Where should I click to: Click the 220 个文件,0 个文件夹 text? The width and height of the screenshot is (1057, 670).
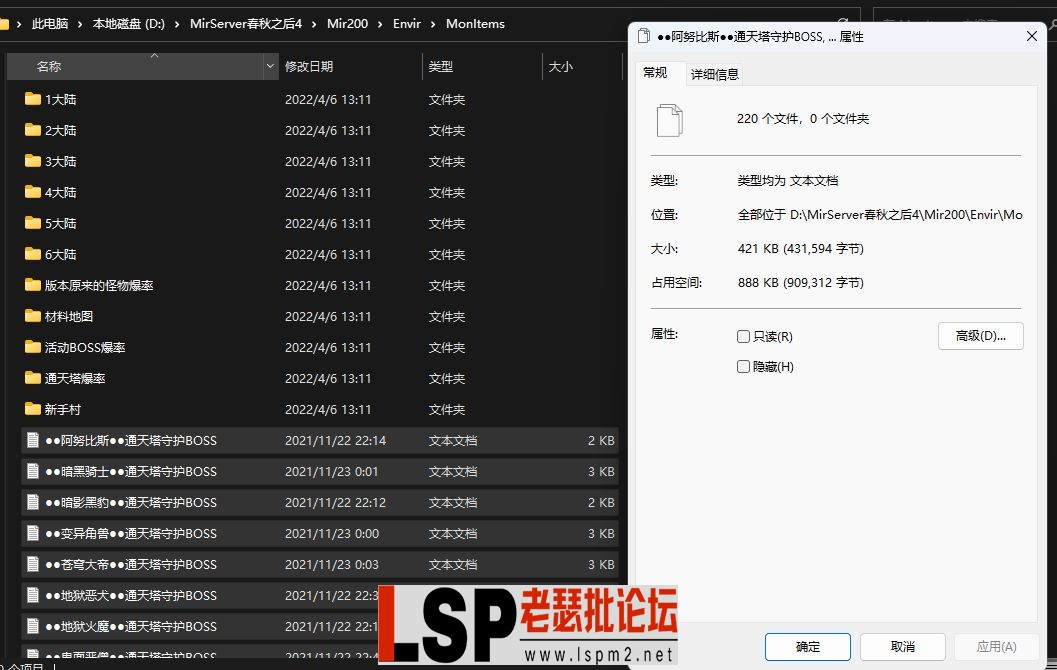point(803,119)
